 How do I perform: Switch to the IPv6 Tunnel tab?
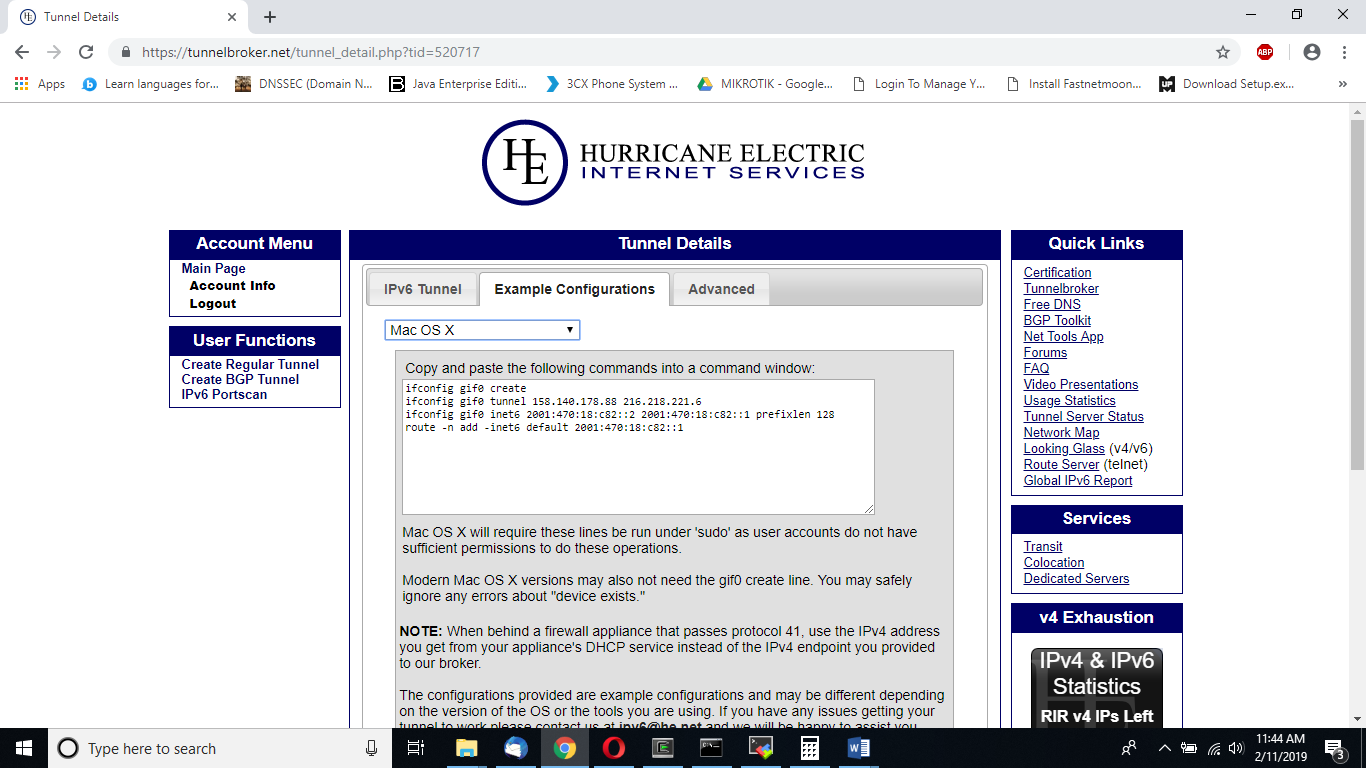(423, 289)
